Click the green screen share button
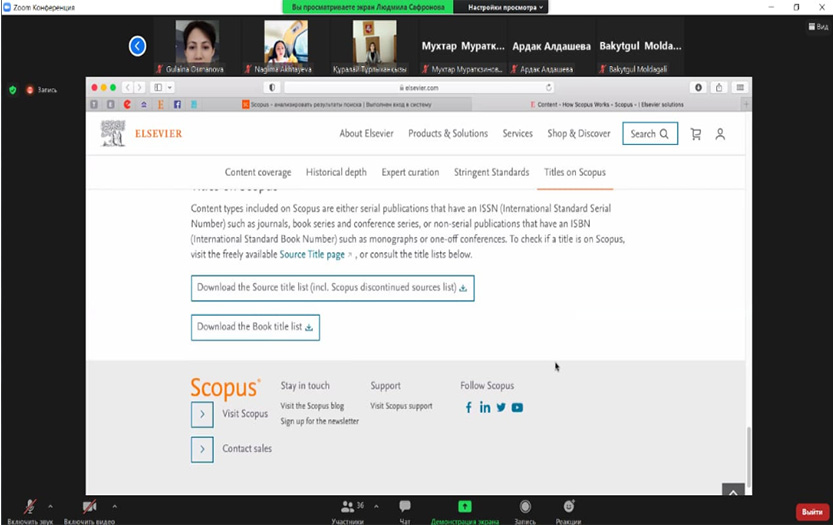This screenshot has width=833, height=525. [465, 506]
